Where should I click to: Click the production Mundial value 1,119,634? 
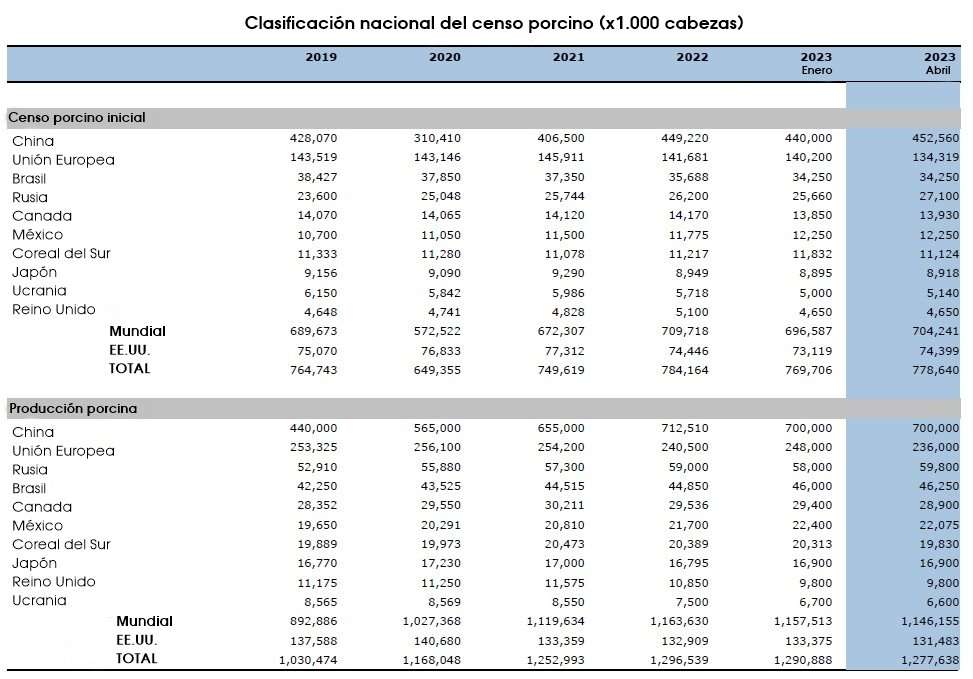(555, 621)
